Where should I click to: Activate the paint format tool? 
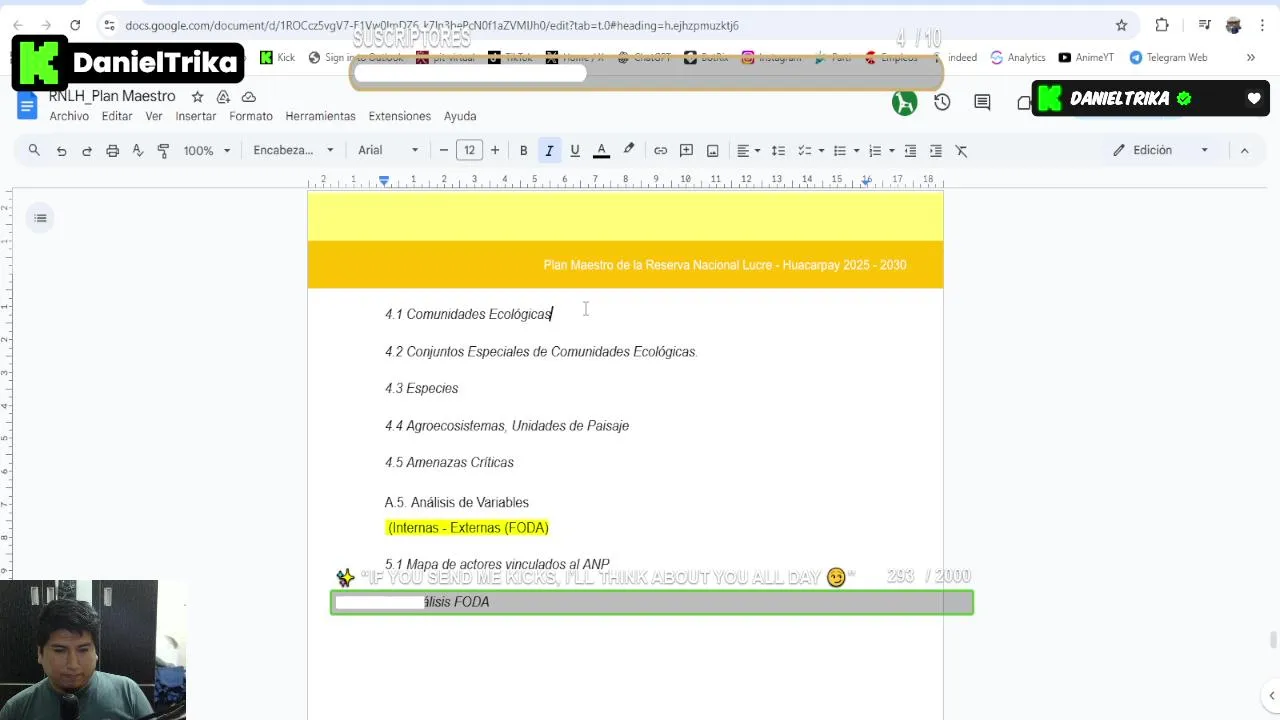(x=163, y=151)
